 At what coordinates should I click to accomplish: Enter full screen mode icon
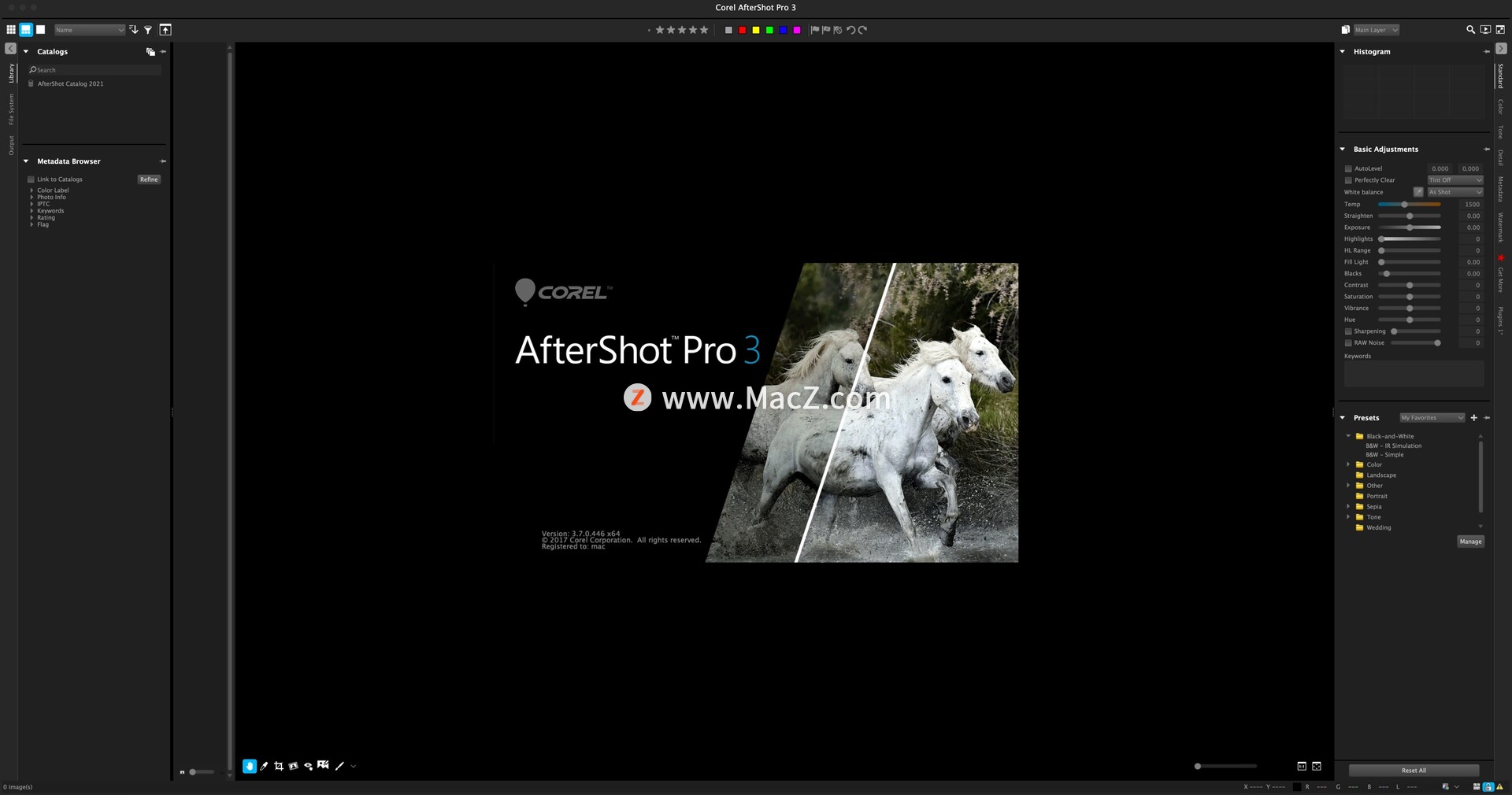point(1500,30)
